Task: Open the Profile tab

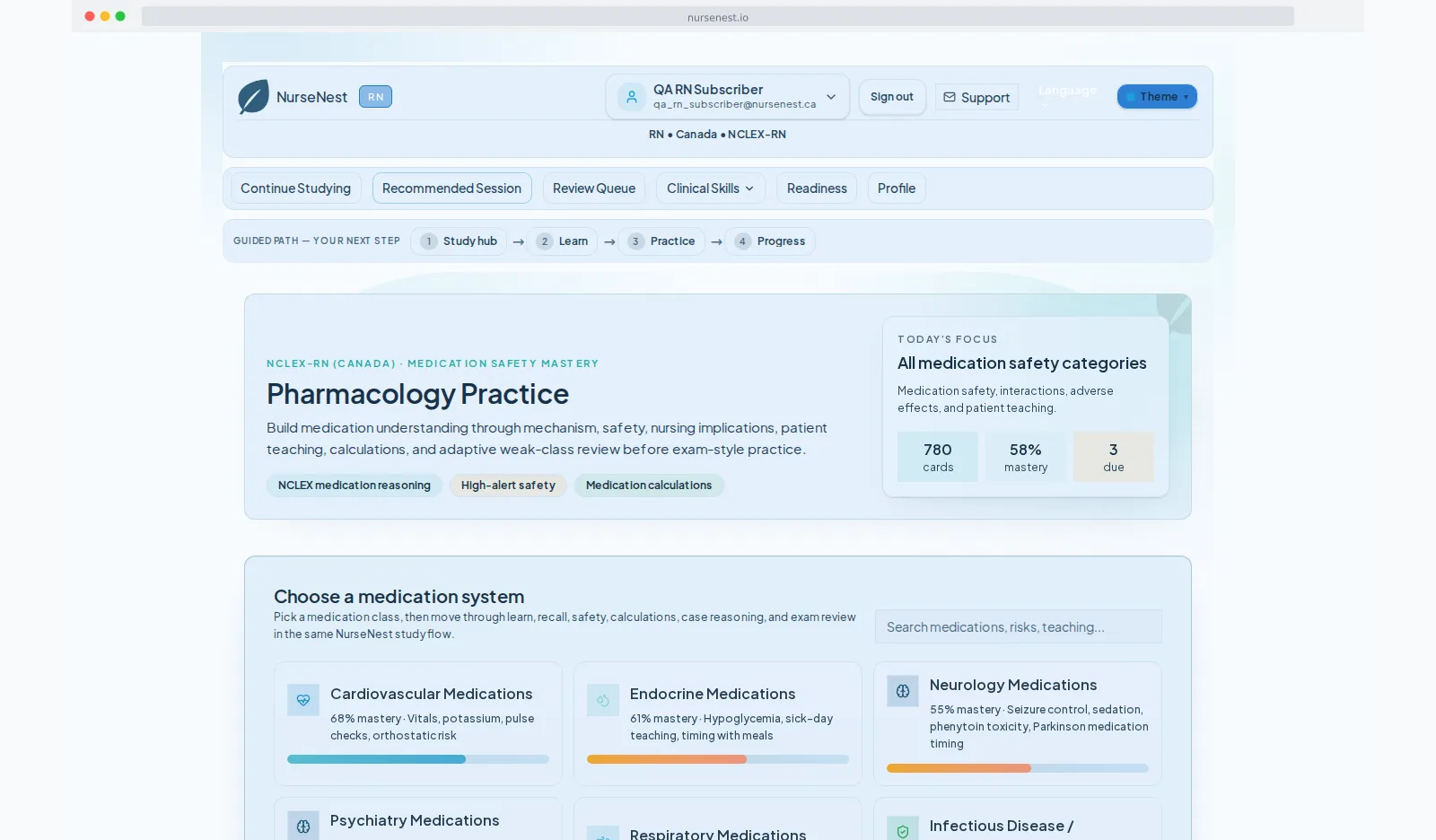Action: point(897,188)
